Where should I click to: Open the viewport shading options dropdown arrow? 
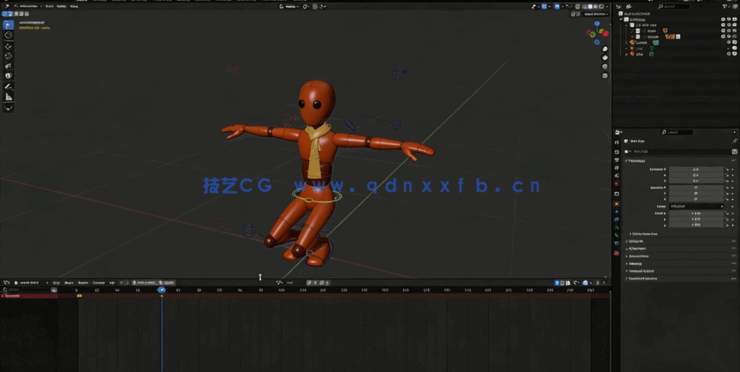pyautogui.click(x=607, y=7)
